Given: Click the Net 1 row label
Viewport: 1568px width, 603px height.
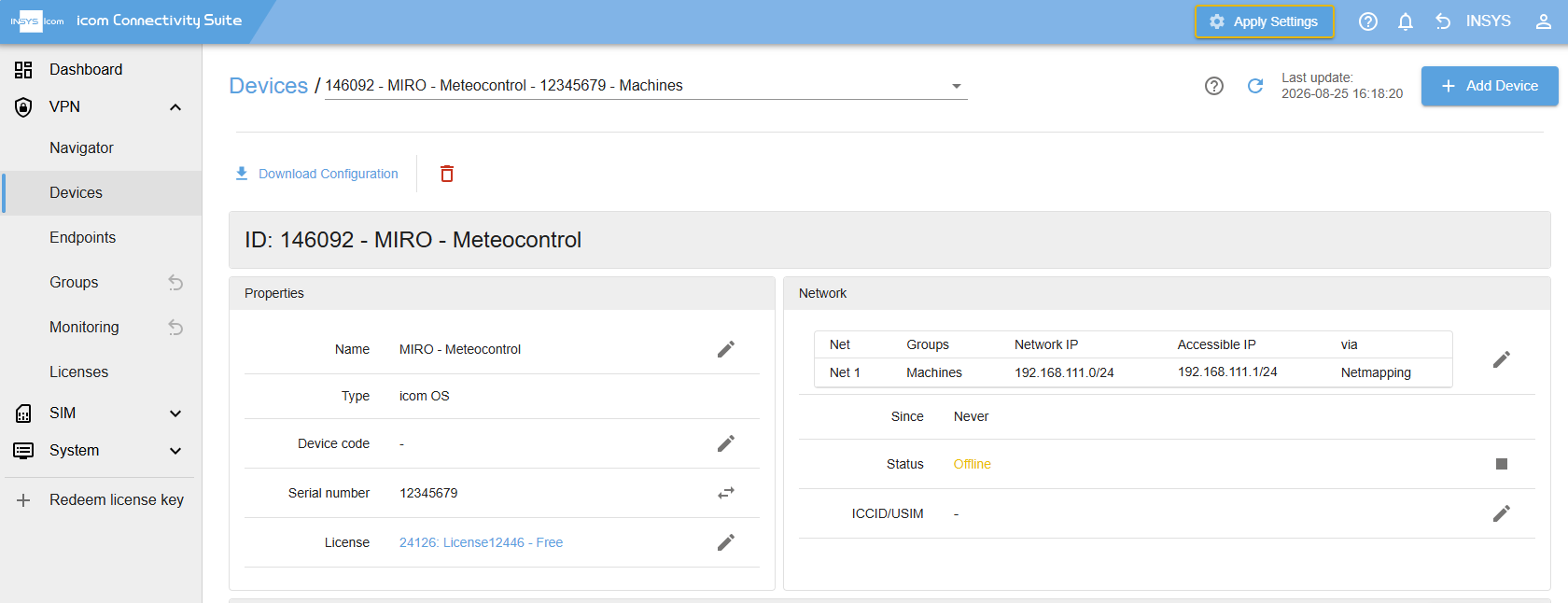Looking at the screenshot, I should tap(845, 372).
